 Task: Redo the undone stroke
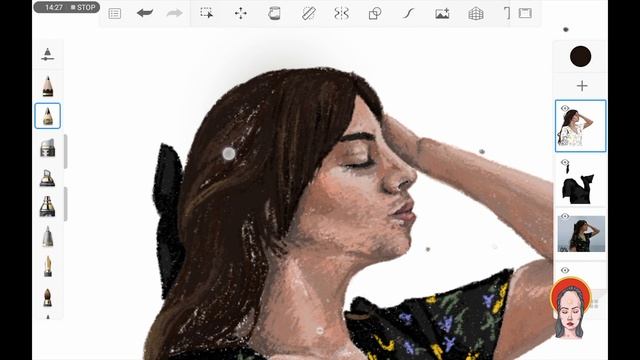pyautogui.click(x=174, y=13)
